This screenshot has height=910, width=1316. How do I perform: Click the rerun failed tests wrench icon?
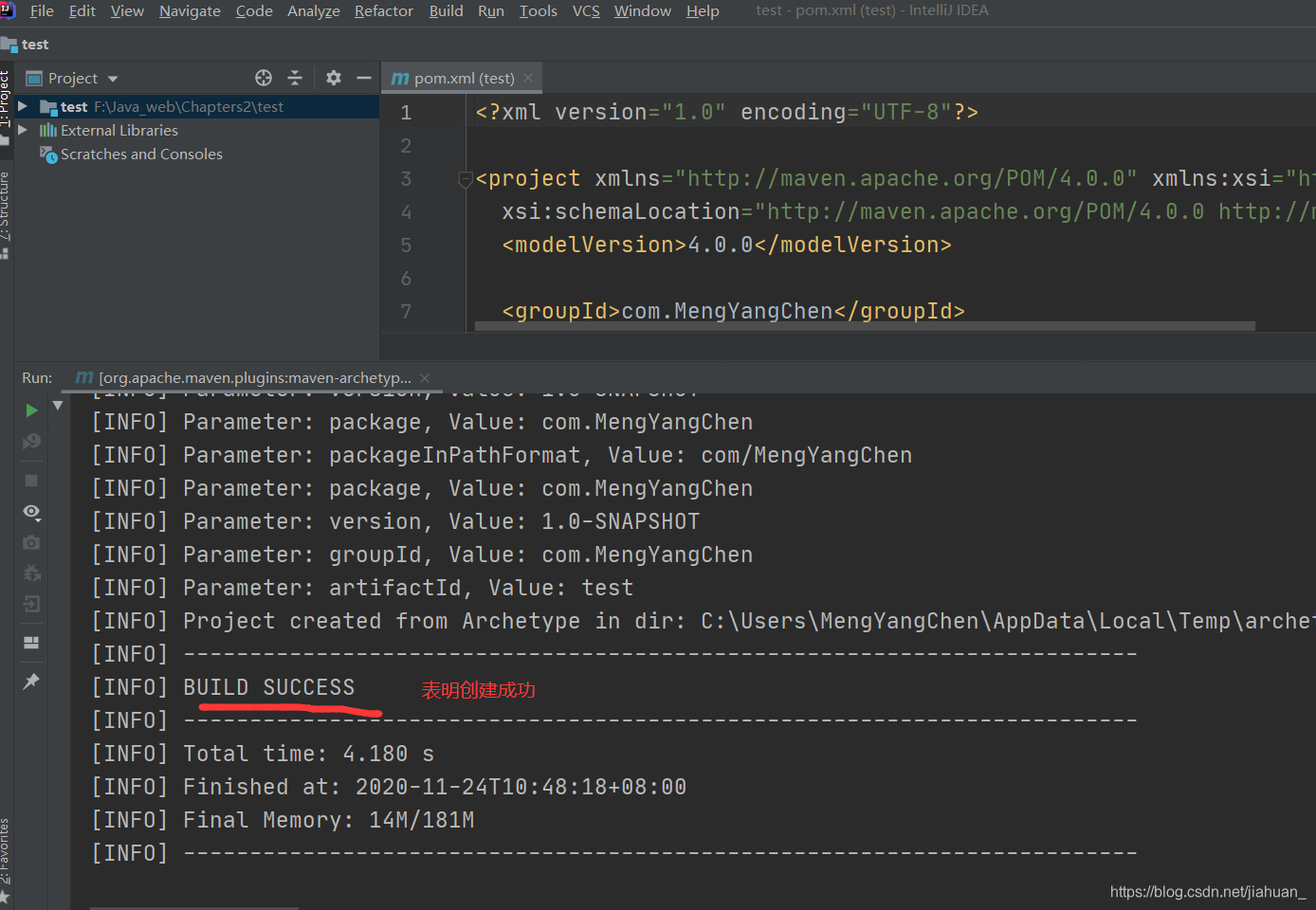[x=31, y=442]
